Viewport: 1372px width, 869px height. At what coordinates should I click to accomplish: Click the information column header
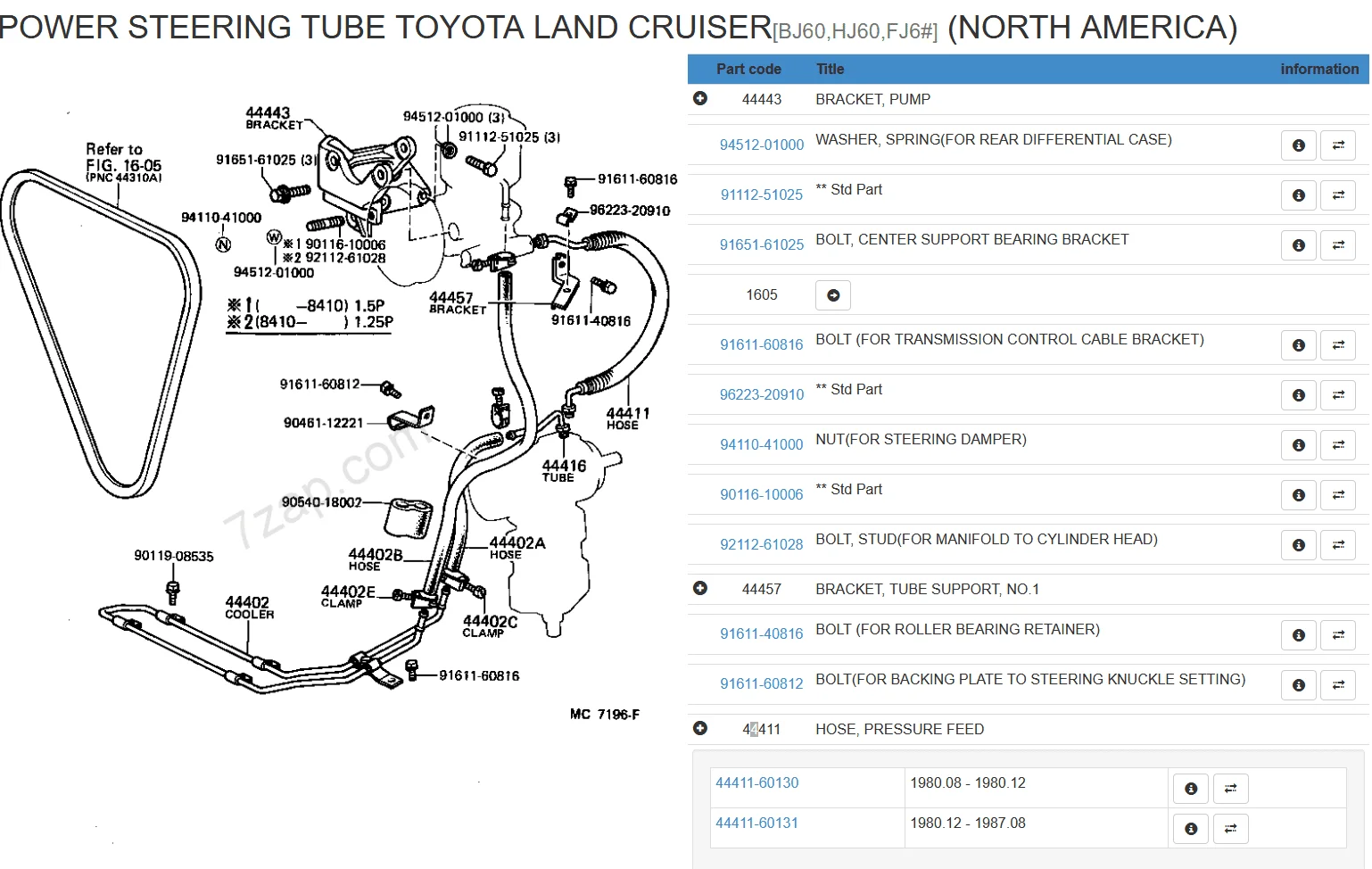pos(1319,69)
